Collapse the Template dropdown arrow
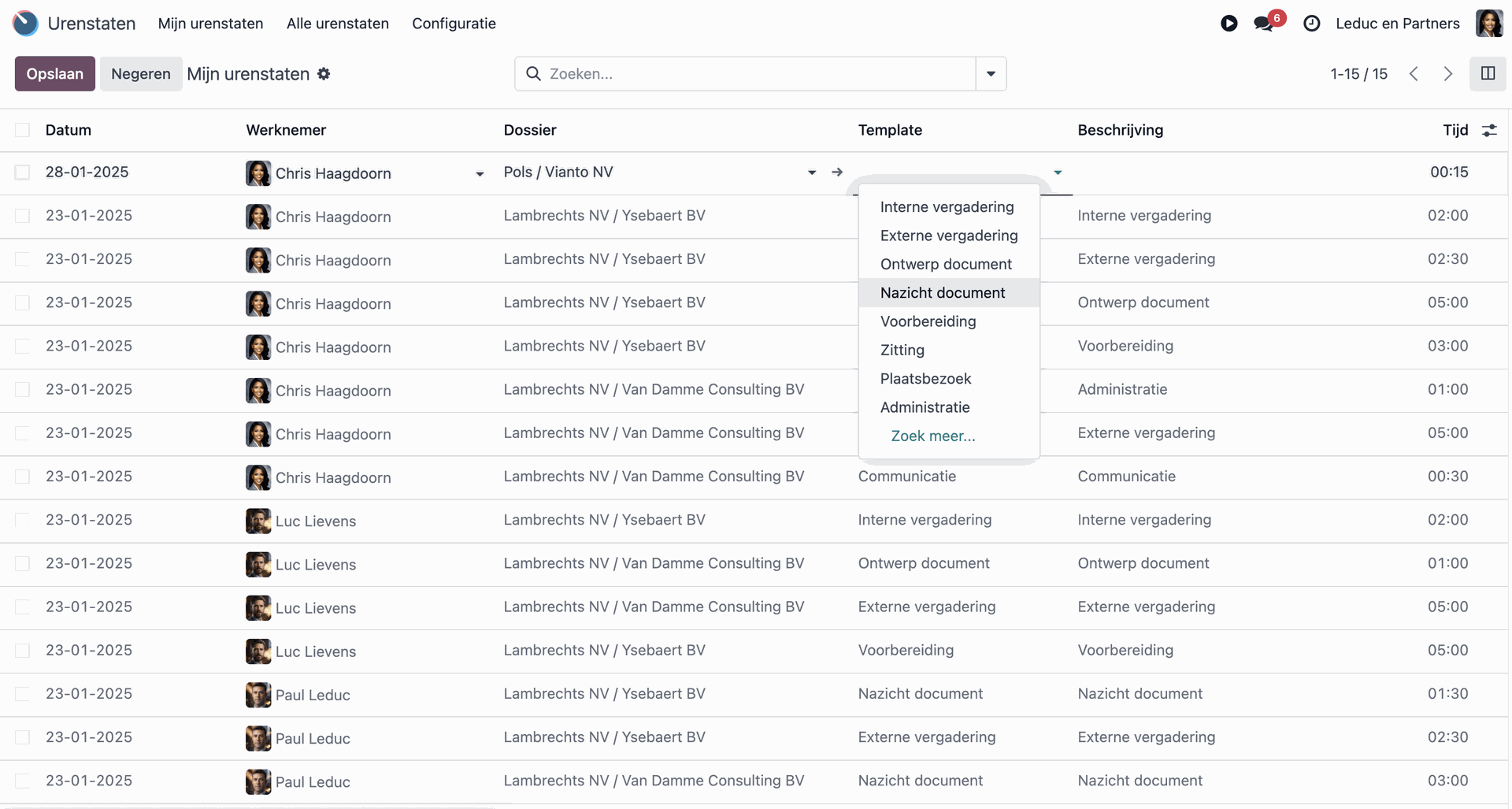This screenshot has height=809, width=1512. coord(1058,173)
